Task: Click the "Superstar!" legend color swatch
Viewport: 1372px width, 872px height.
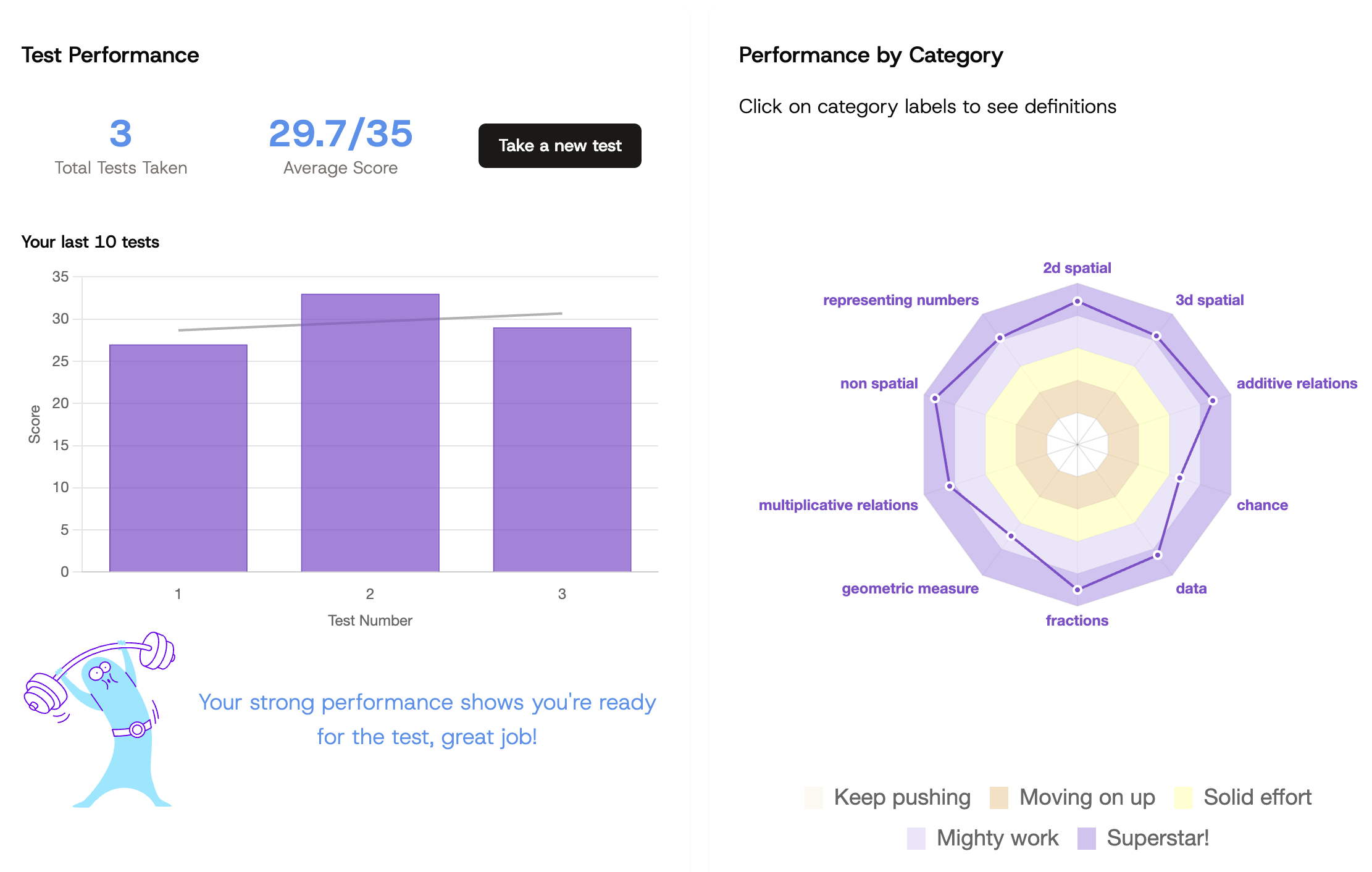Action: (1086, 838)
